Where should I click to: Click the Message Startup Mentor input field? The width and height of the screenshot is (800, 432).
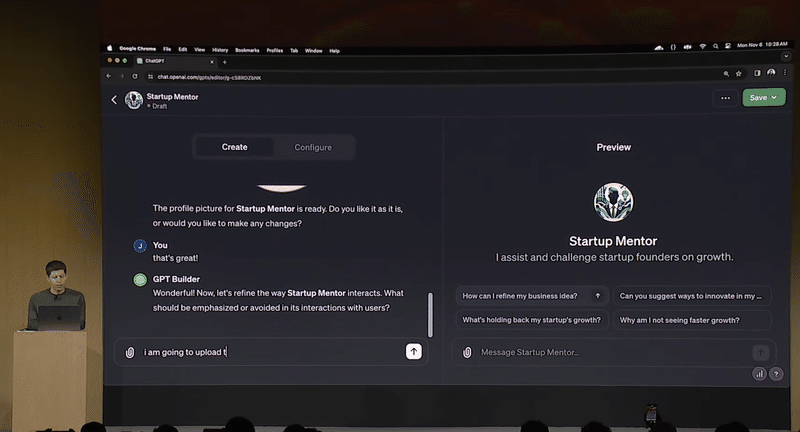612,352
